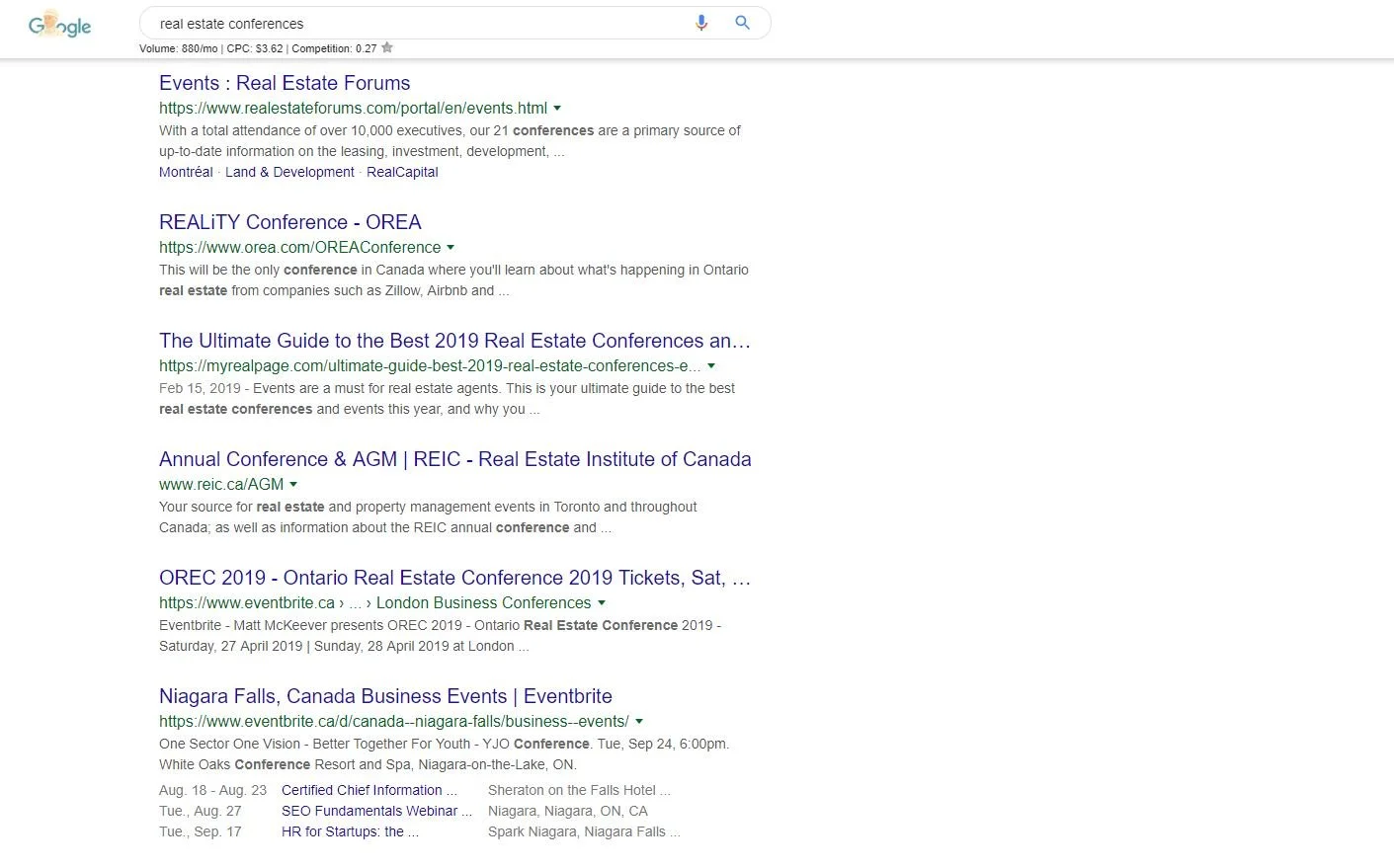The width and height of the screenshot is (1394, 868).
Task: Open the Montréal sitelink
Action: (186, 172)
